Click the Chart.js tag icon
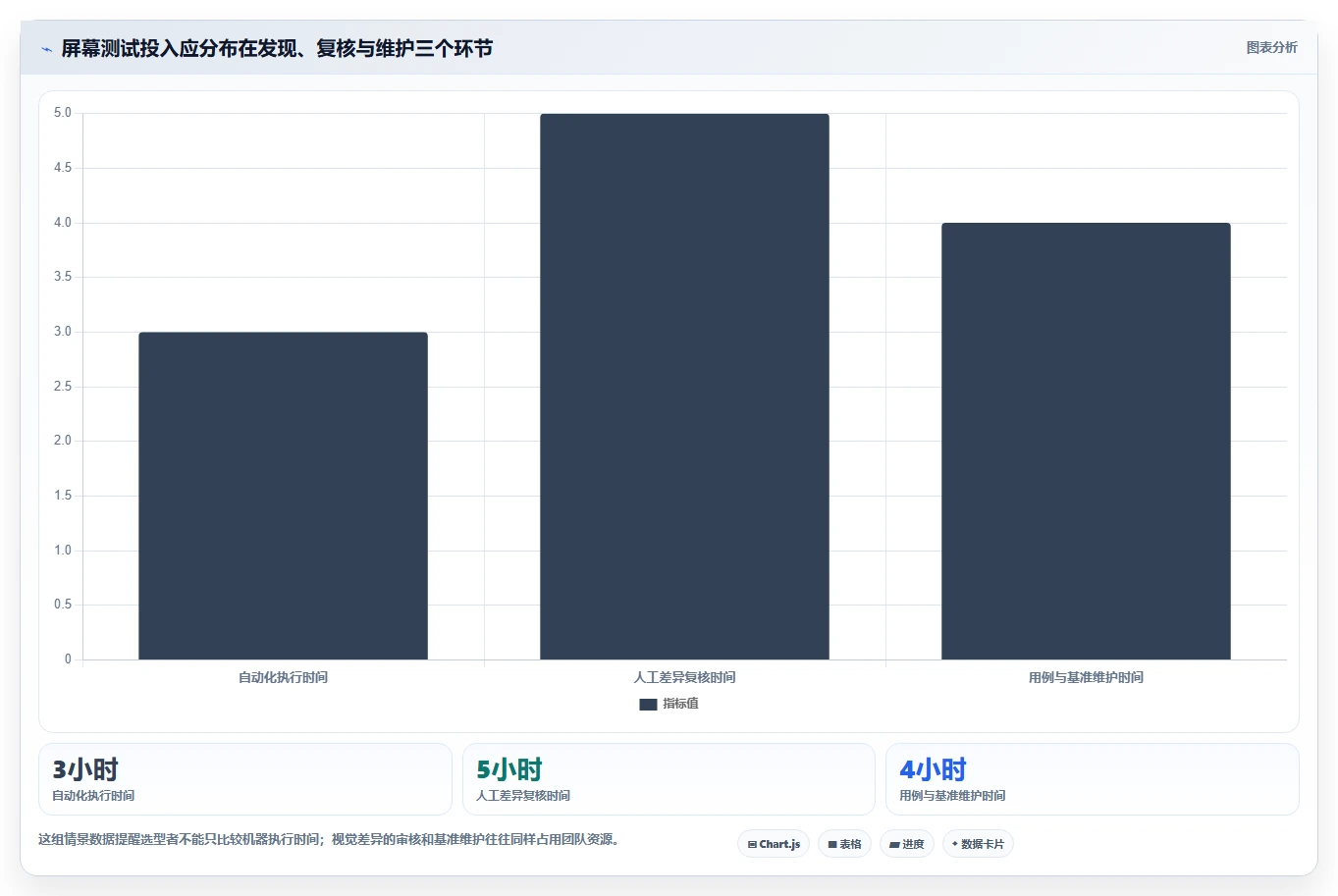 pos(752,844)
